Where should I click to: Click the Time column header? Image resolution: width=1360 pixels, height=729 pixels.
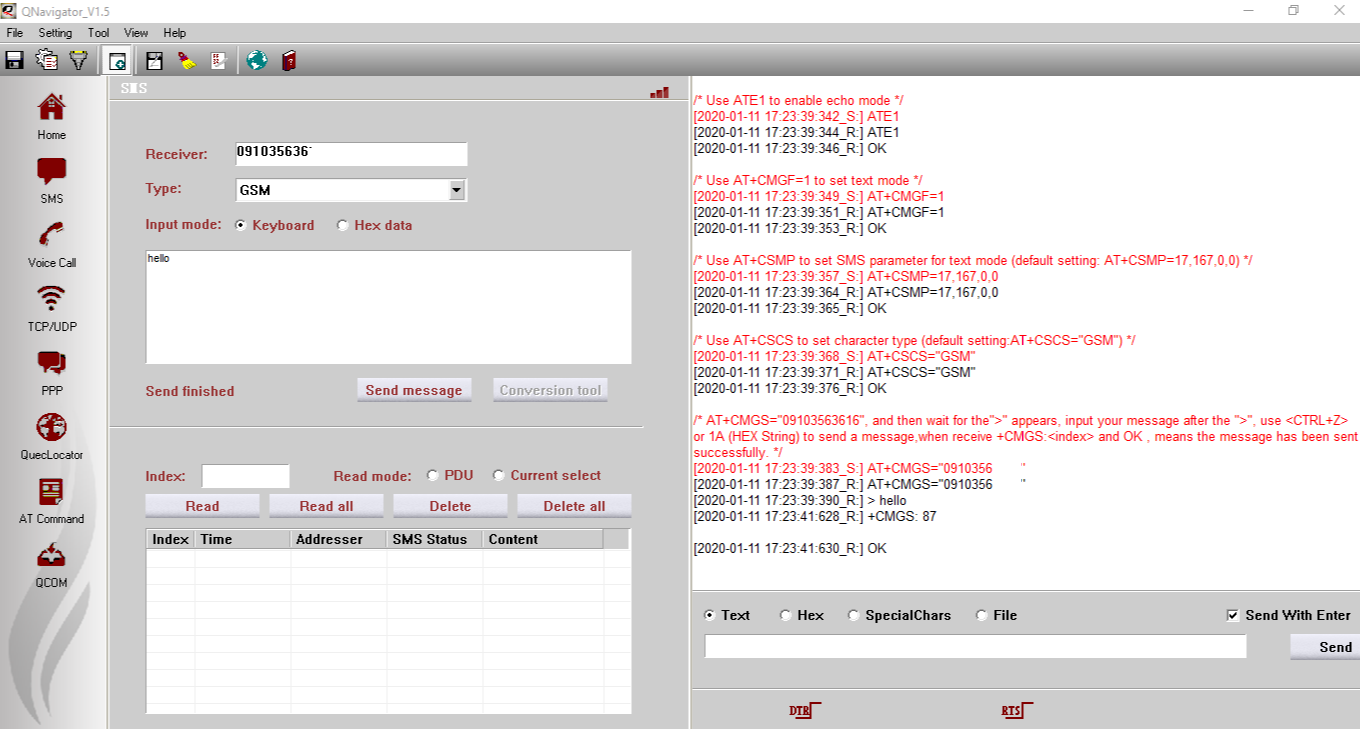243,539
